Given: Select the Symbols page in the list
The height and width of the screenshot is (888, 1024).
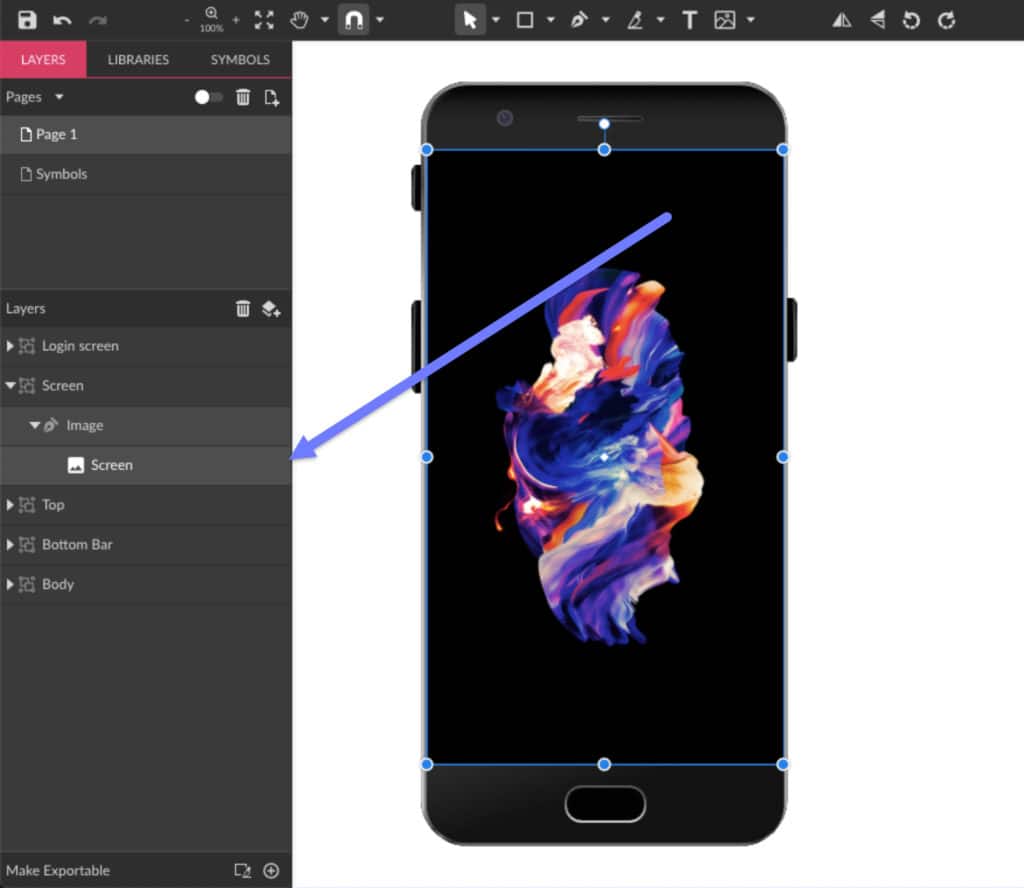Looking at the screenshot, I should click(x=61, y=174).
